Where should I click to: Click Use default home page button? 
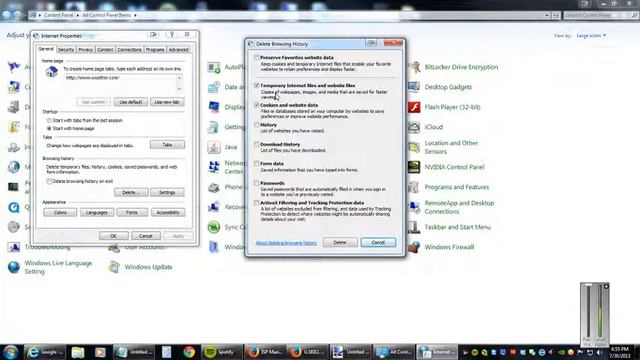(x=131, y=102)
